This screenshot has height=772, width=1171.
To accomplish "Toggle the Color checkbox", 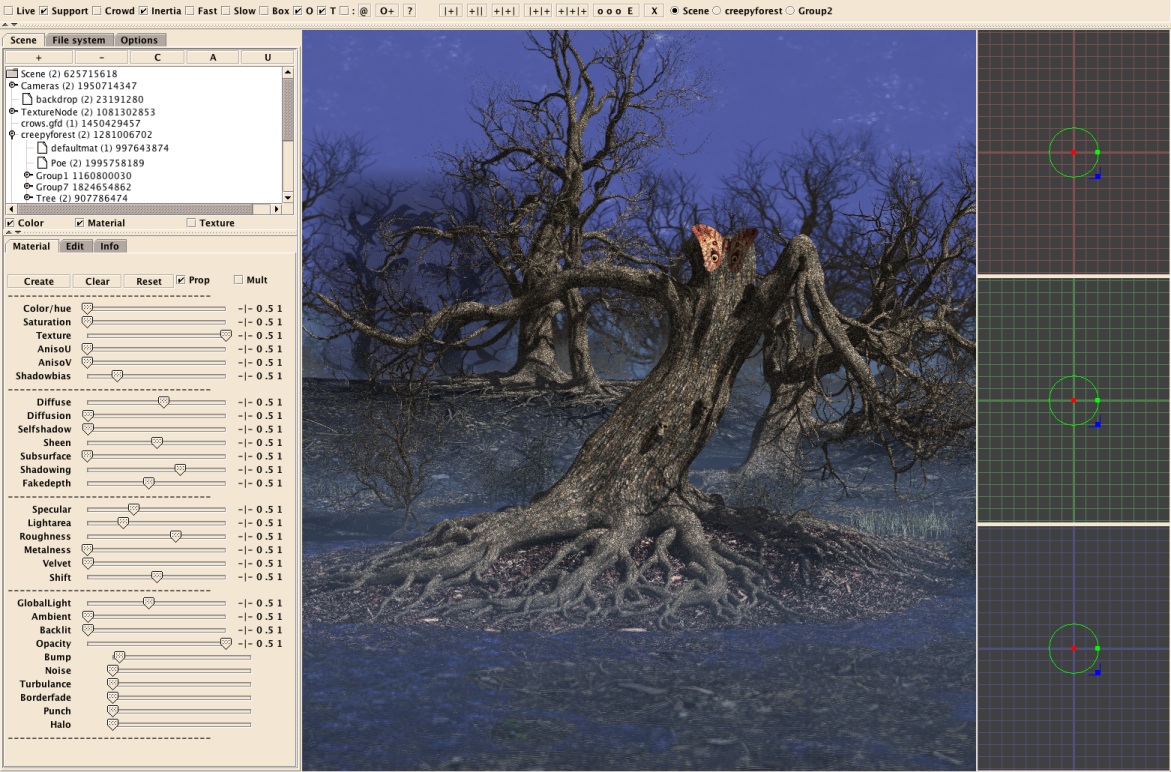I will pyautogui.click(x=10, y=222).
